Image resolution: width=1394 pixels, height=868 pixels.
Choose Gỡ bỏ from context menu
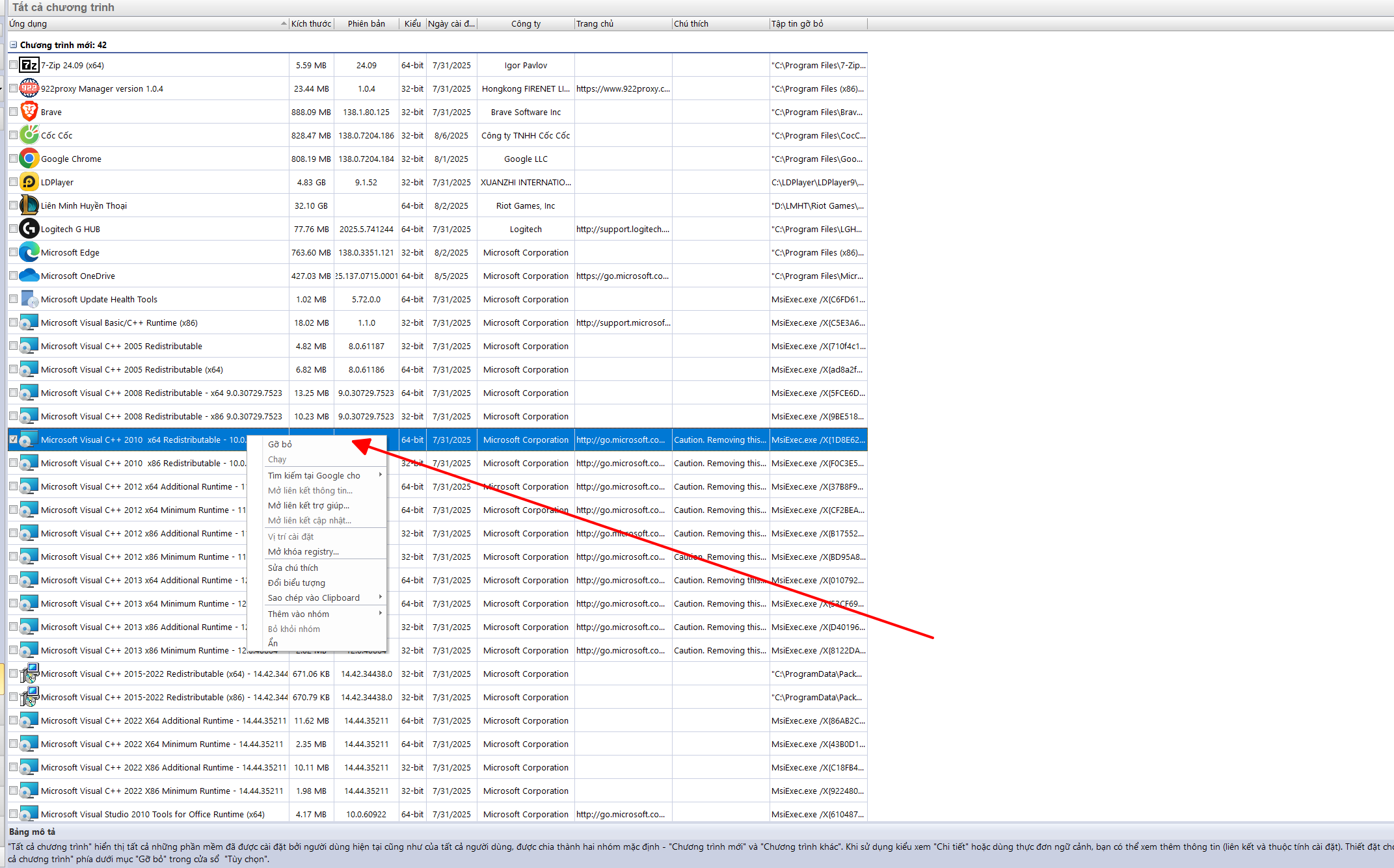pos(280,444)
